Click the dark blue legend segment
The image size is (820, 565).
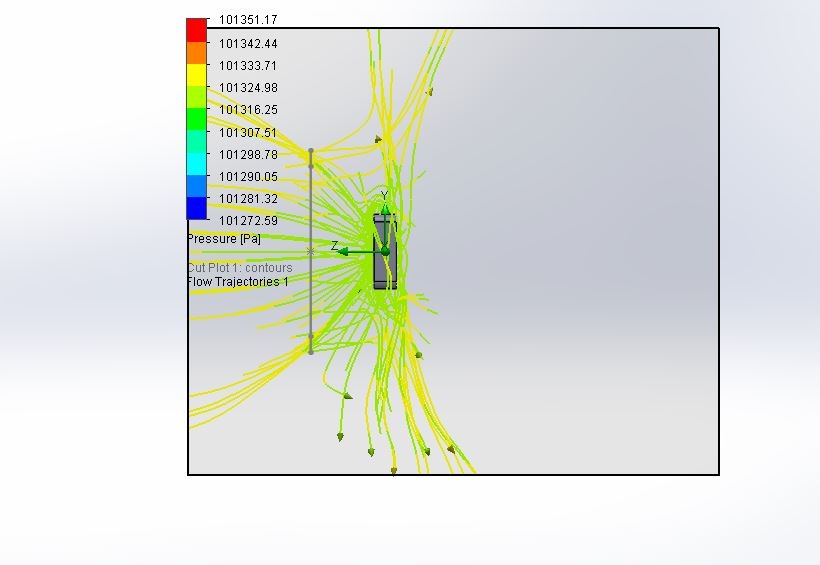point(197,208)
